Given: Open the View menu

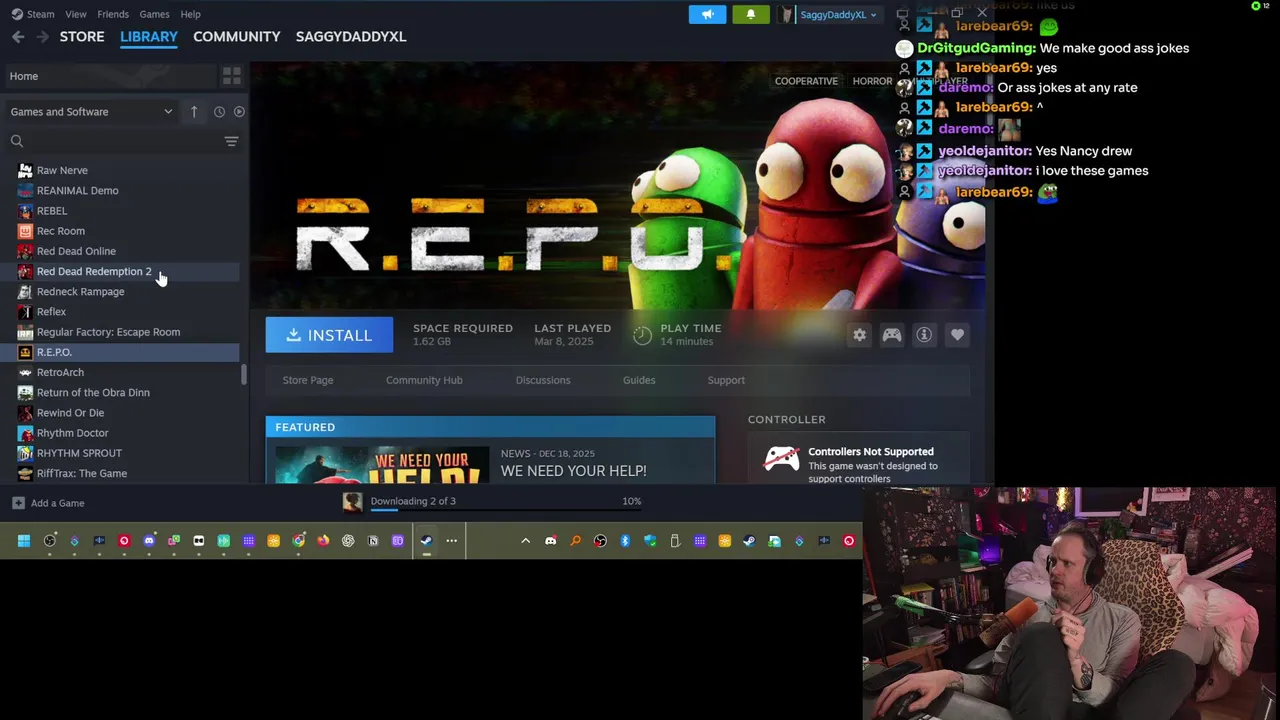Looking at the screenshot, I should click(76, 14).
